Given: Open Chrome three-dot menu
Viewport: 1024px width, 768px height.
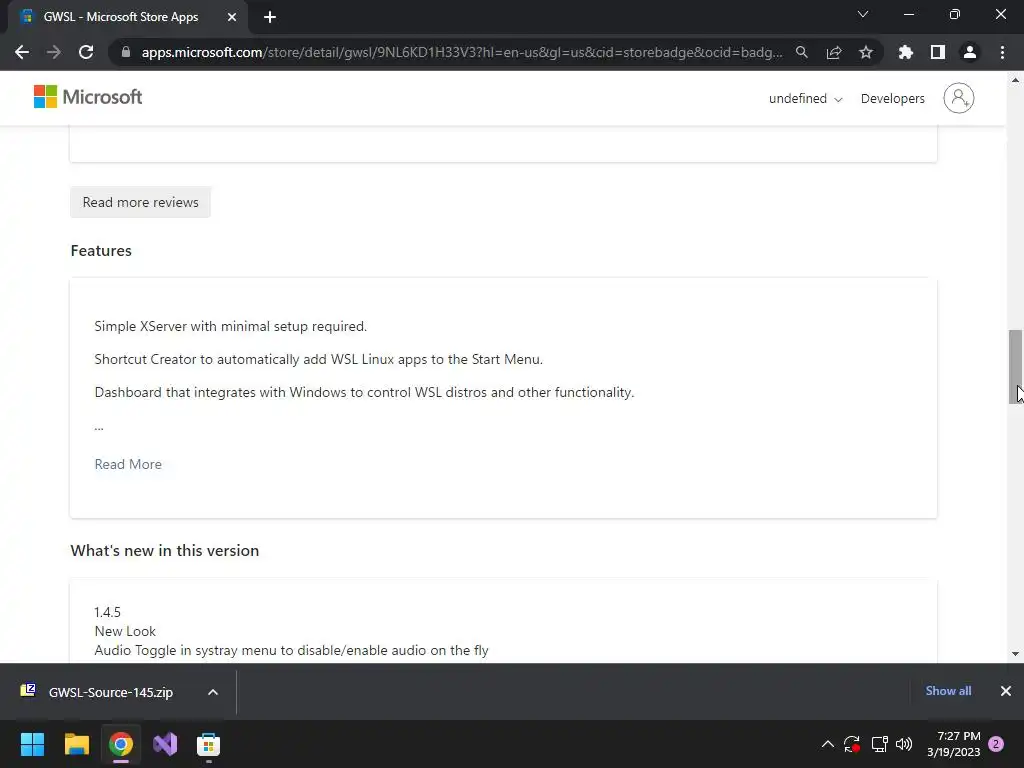Looking at the screenshot, I should [1002, 52].
